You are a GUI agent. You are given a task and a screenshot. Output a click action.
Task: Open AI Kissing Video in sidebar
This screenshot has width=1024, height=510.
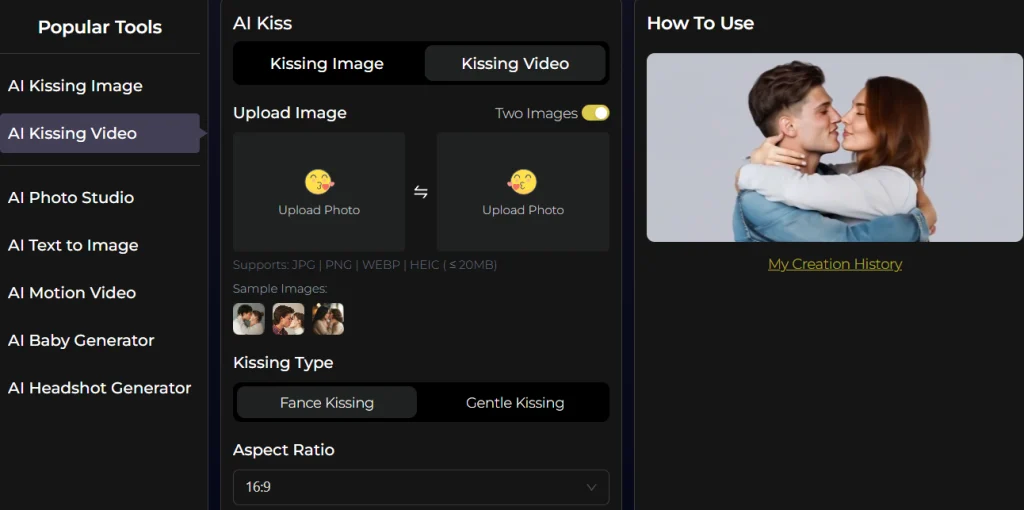100,133
